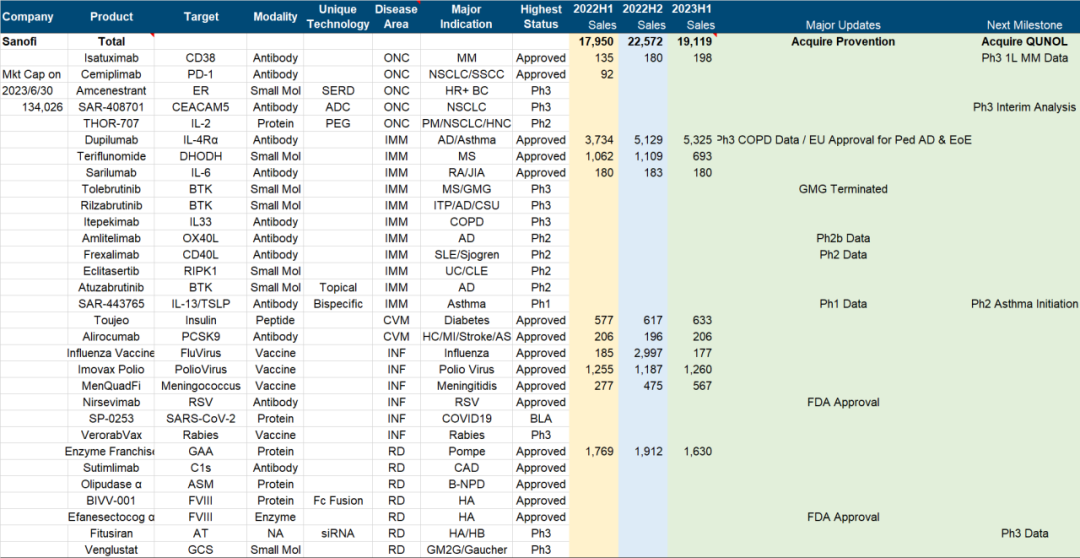Select the Meningococcus target cell
Screen dimensions: 1080x558
[x=201, y=386]
